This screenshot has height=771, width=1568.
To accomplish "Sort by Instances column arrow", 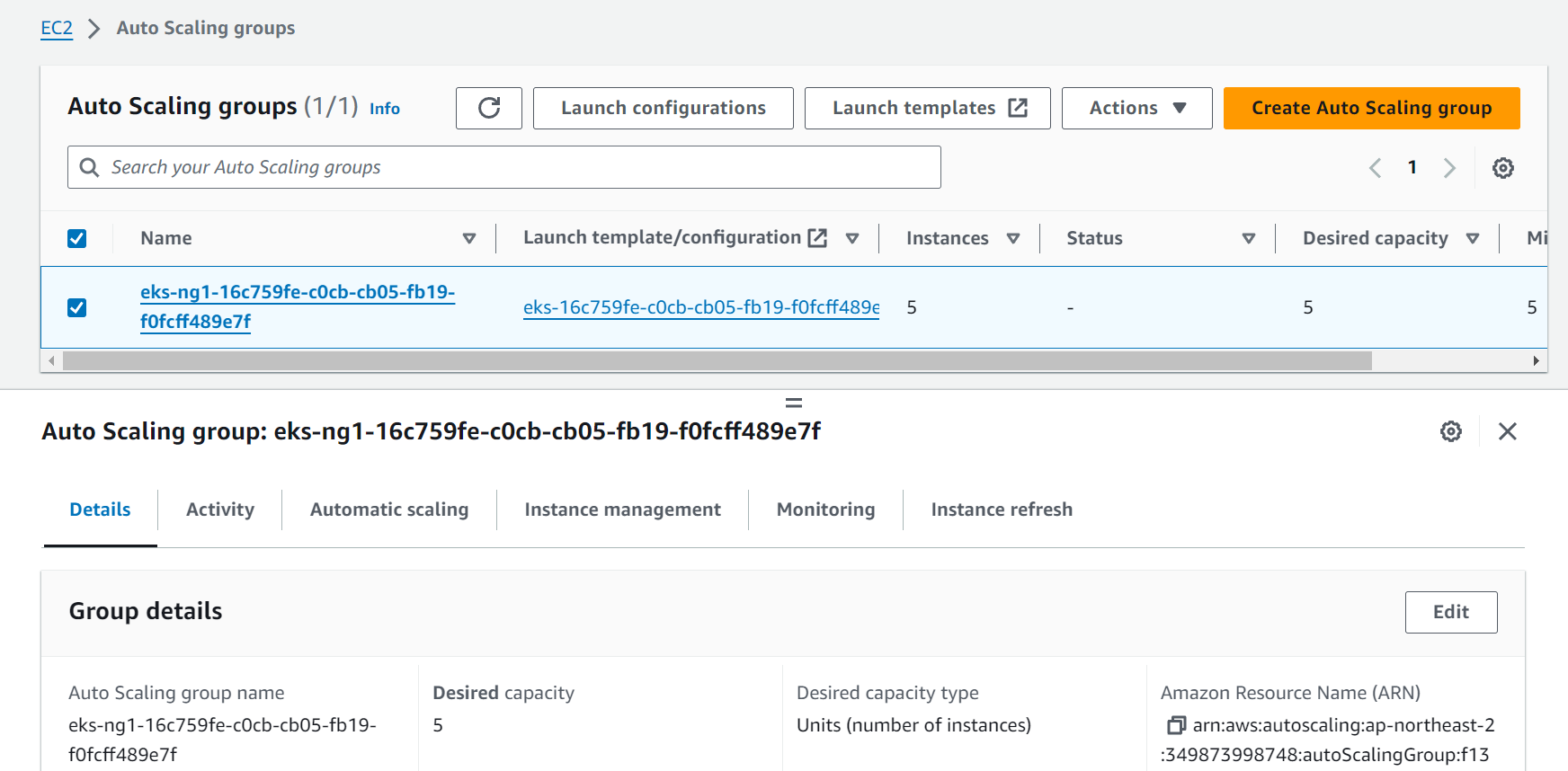I will click(1013, 238).
